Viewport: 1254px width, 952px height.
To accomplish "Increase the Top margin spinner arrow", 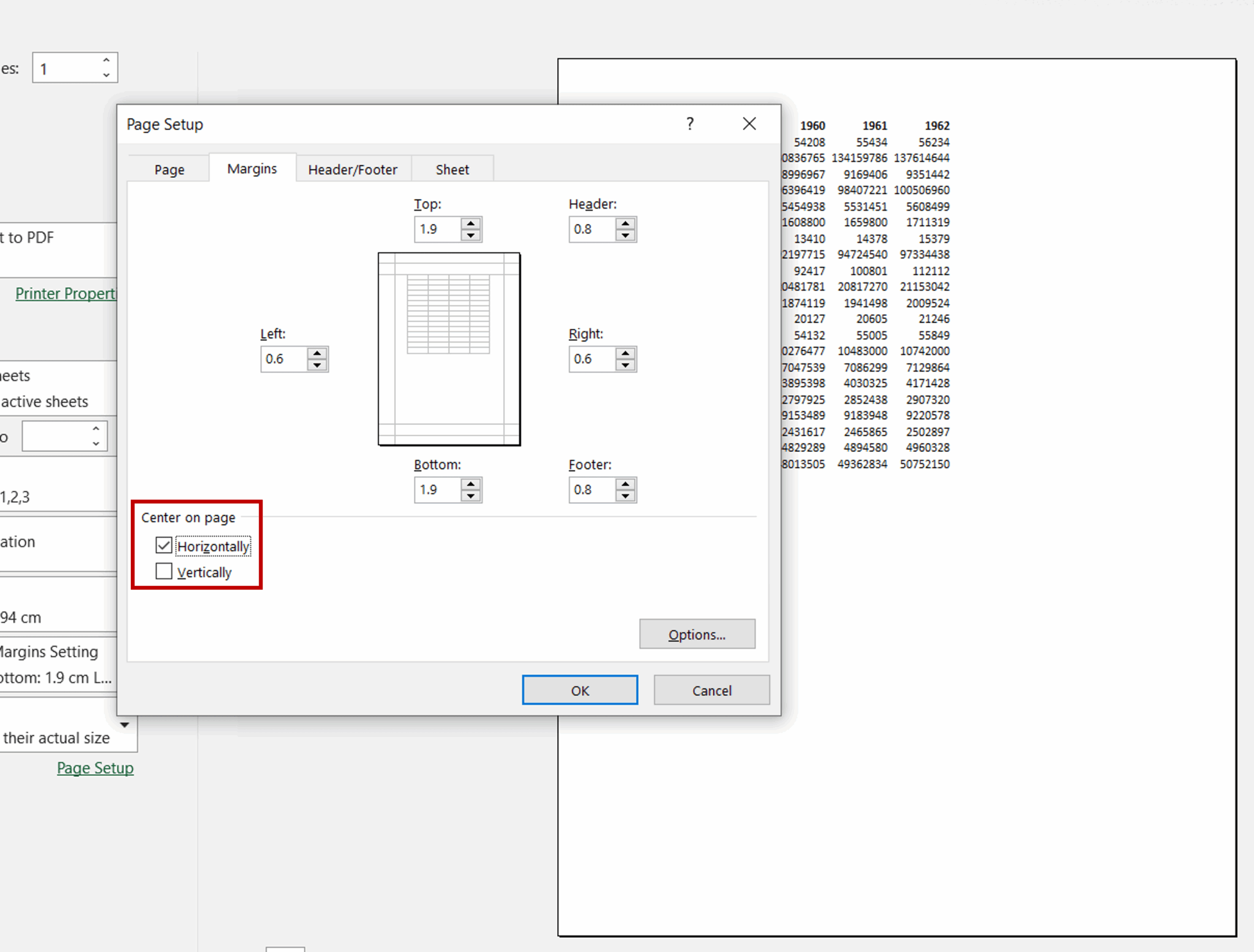I will click(471, 224).
